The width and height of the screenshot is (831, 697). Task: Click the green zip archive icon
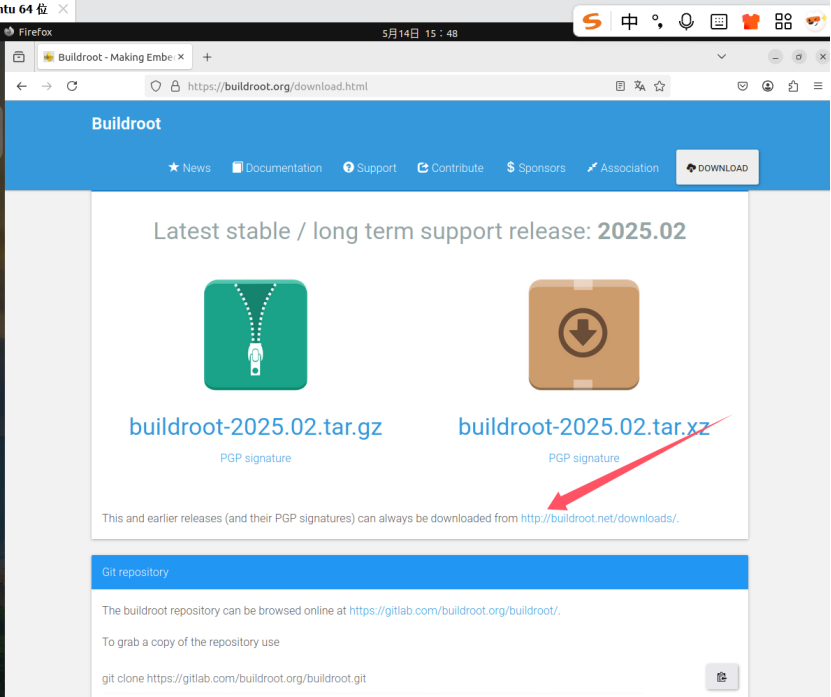(x=255, y=334)
